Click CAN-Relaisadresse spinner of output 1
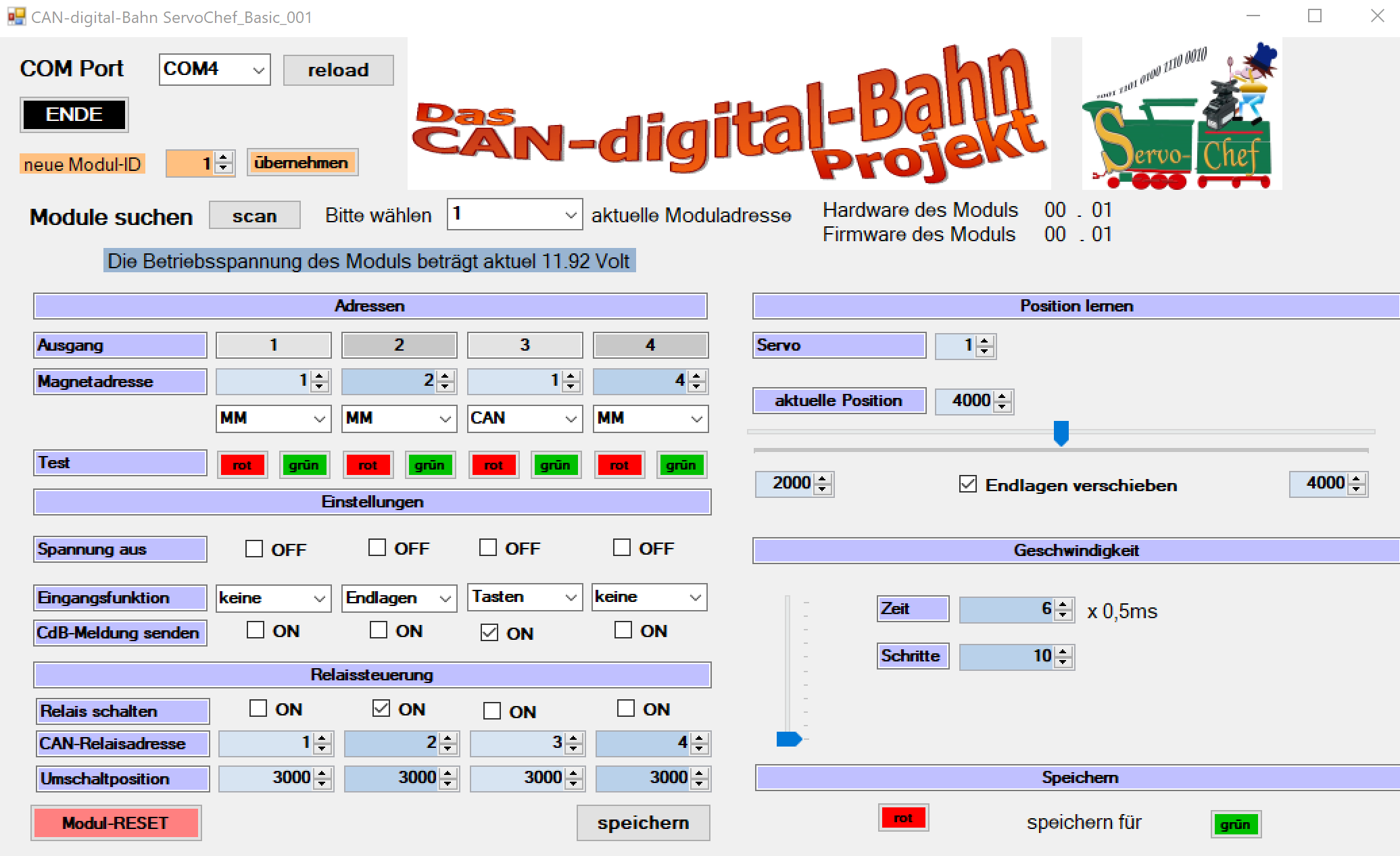 tap(322, 743)
